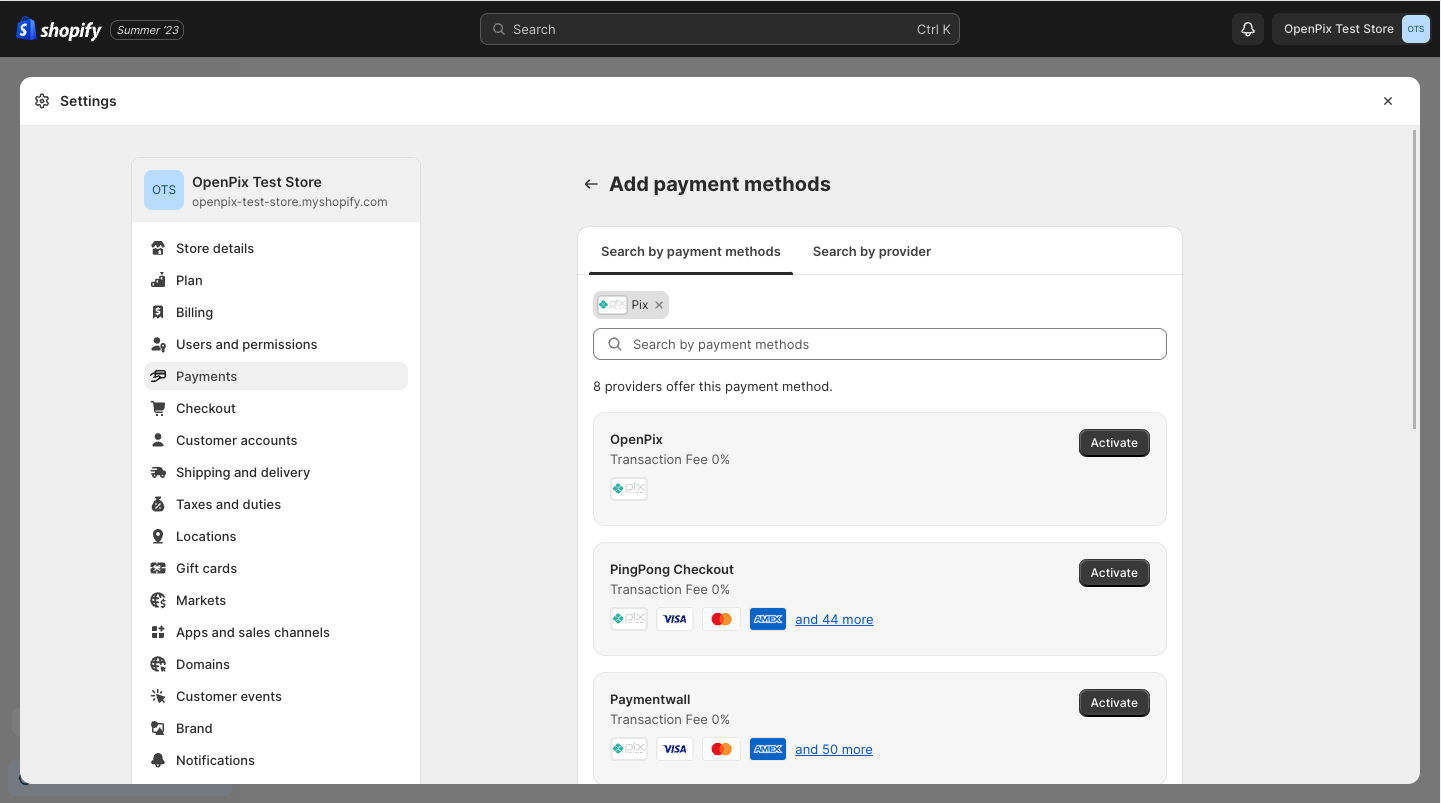Remove the Pix filter tag
This screenshot has height=803, width=1441.
pyautogui.click(x=658, y=304)
